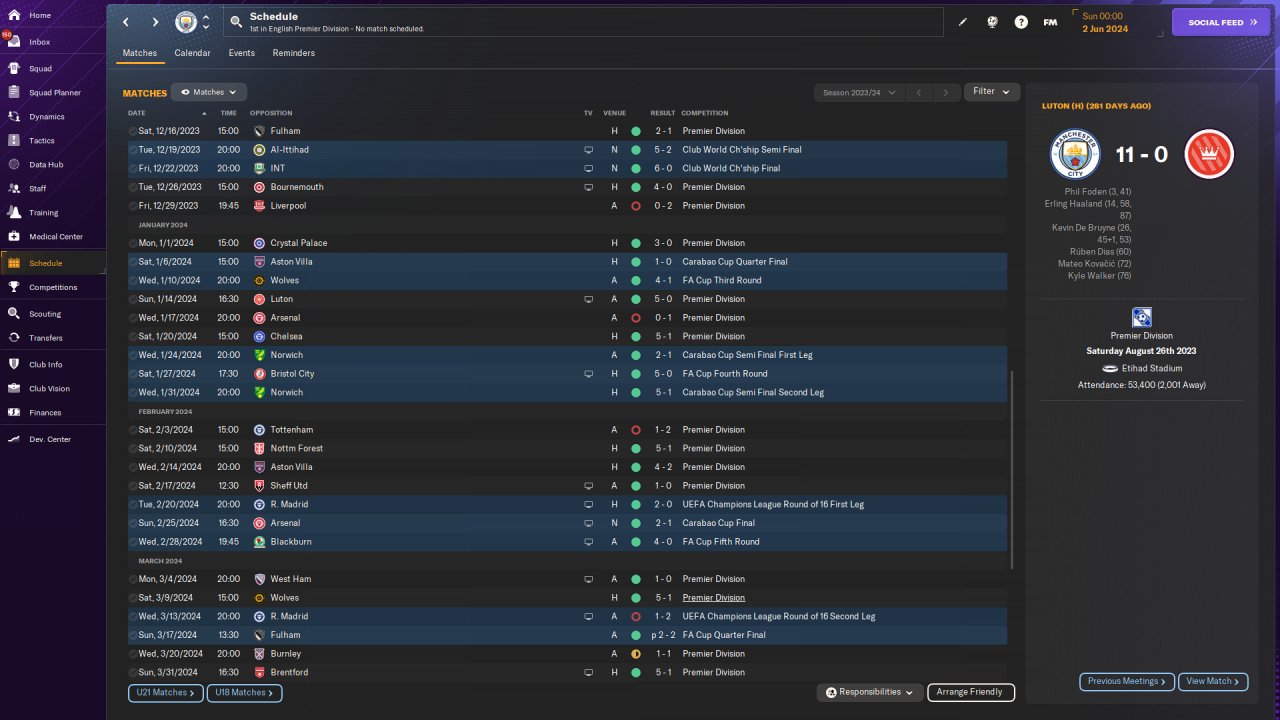Image resolution: width=1280 pixels, height=720 pixels.
Task: Click the schedule list scrollbar
Action: pos(1012,470)
